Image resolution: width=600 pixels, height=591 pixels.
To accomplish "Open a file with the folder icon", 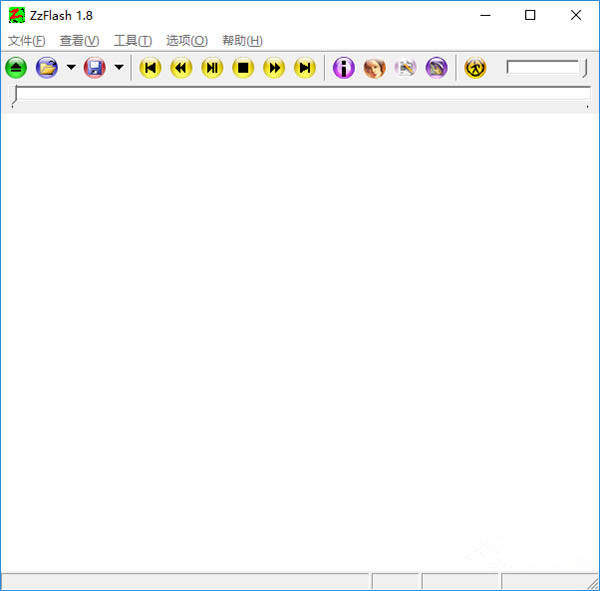I will 47,68.
